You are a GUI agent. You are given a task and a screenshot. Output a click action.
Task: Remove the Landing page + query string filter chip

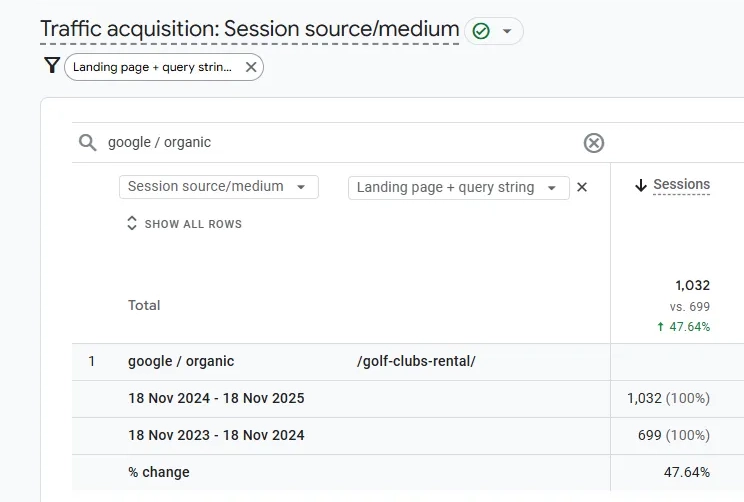[x=251, y=67]
